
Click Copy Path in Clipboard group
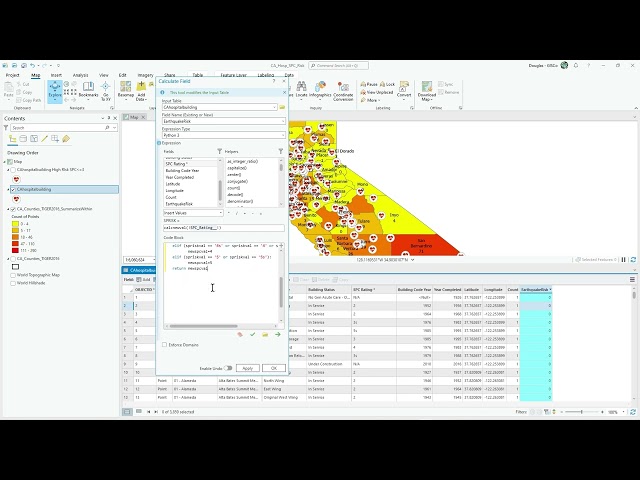click(x=29, y=100)
